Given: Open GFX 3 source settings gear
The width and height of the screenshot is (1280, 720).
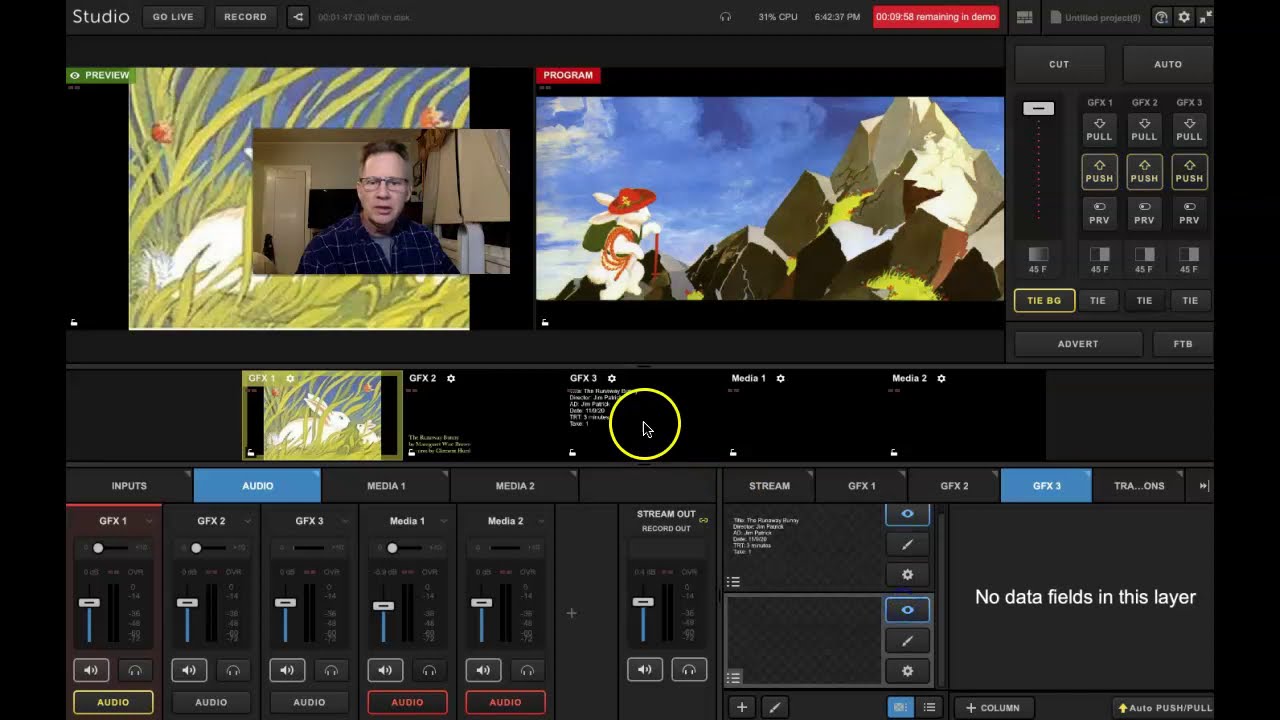Looking at the screenshot, I should pos(612,379).
